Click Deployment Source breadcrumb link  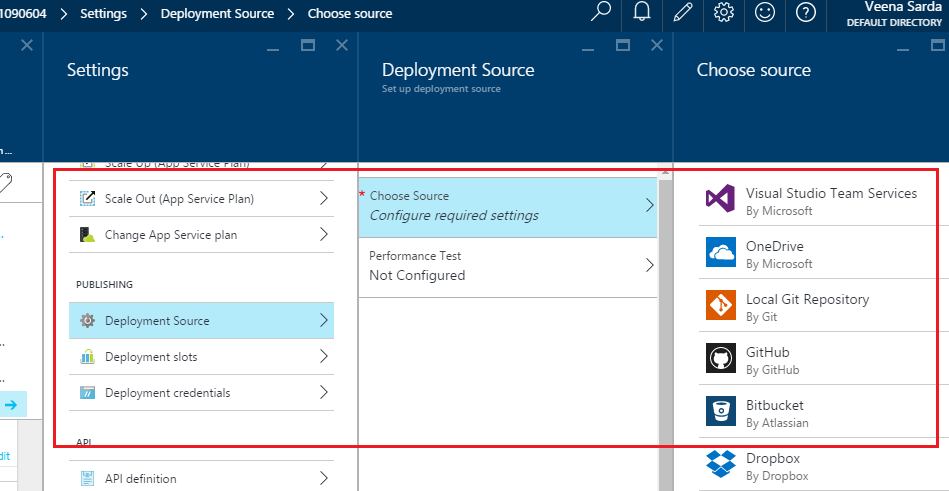tap(216, 13)
